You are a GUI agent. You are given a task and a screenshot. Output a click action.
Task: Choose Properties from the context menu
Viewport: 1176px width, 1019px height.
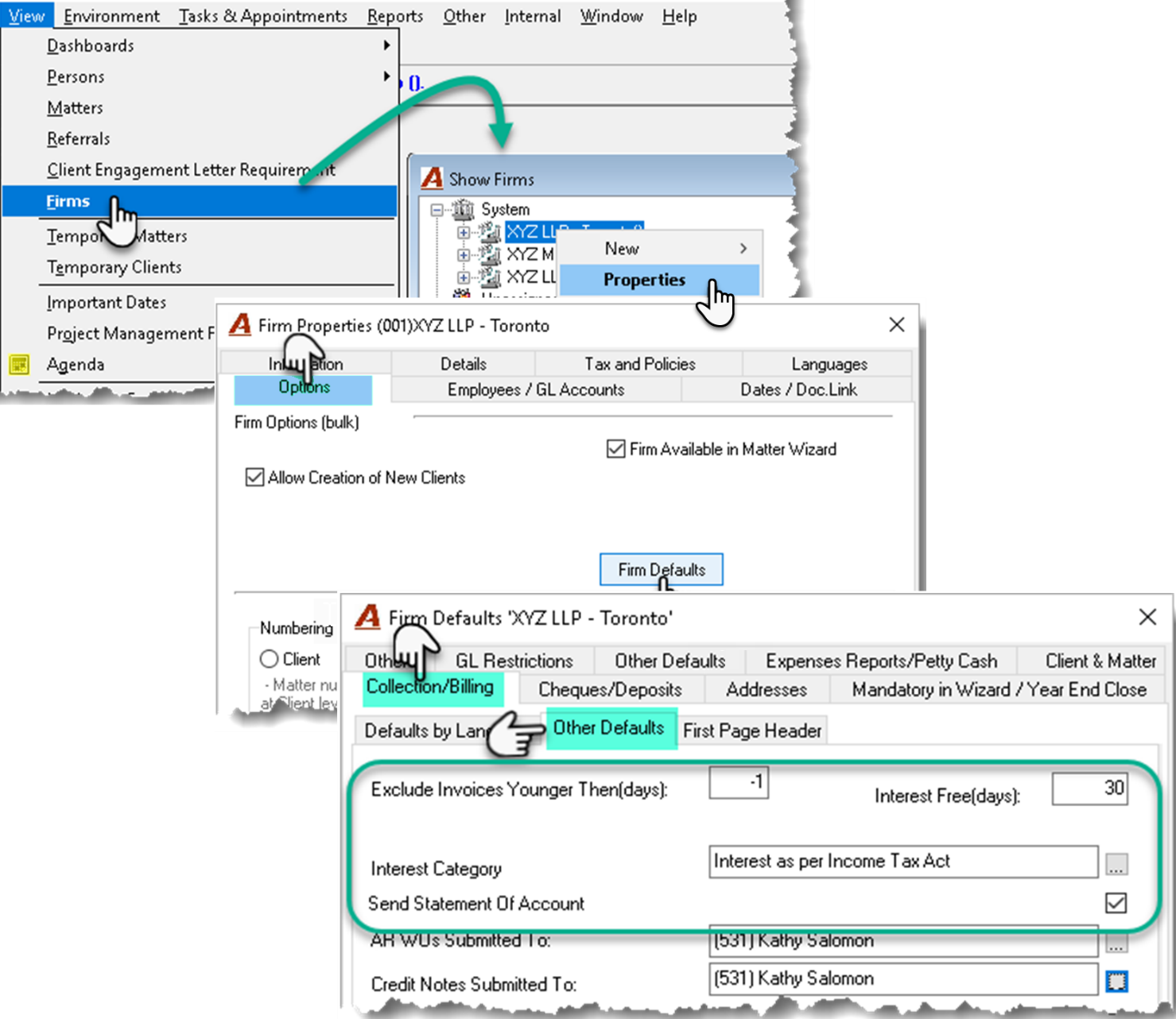coord(660,280)
